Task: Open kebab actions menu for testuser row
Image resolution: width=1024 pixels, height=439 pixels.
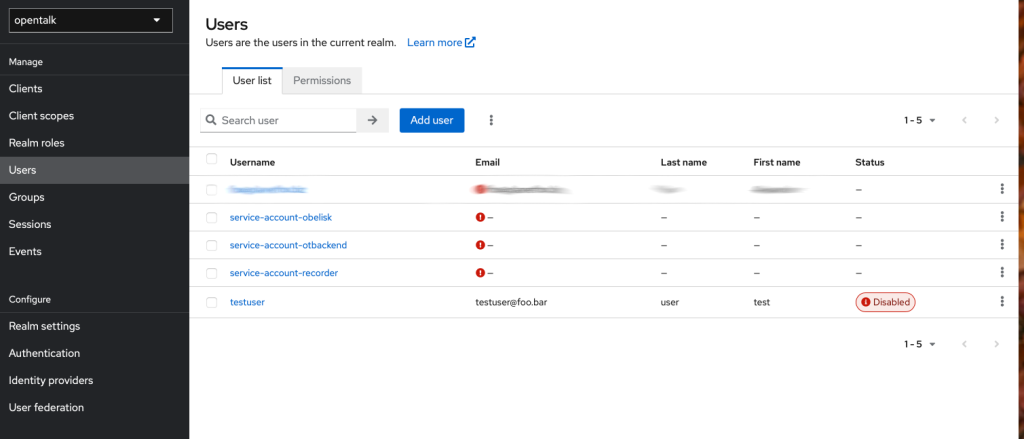Action: [1001, 301]
